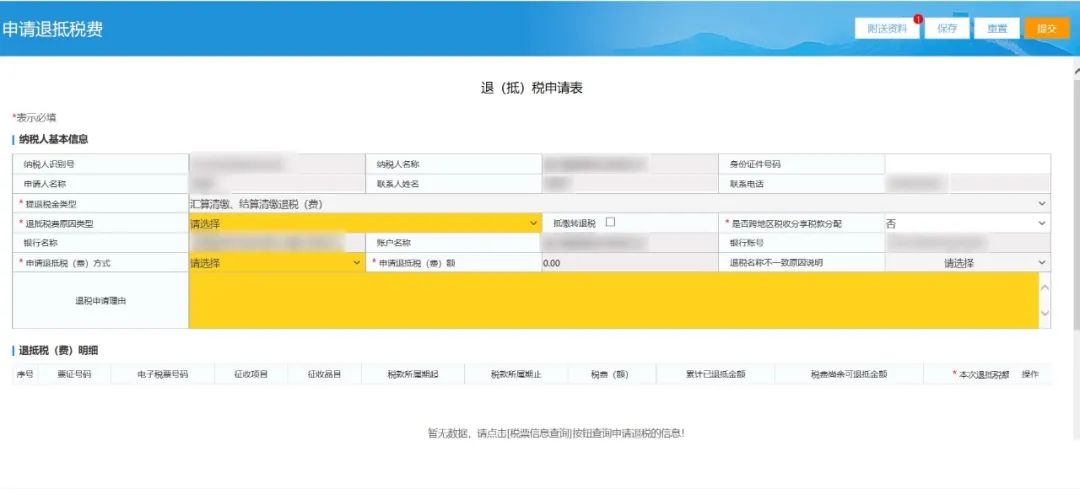This screenshot has width=1080, height=489.
Task: Click the 联系电话 label
Action: 747,184
